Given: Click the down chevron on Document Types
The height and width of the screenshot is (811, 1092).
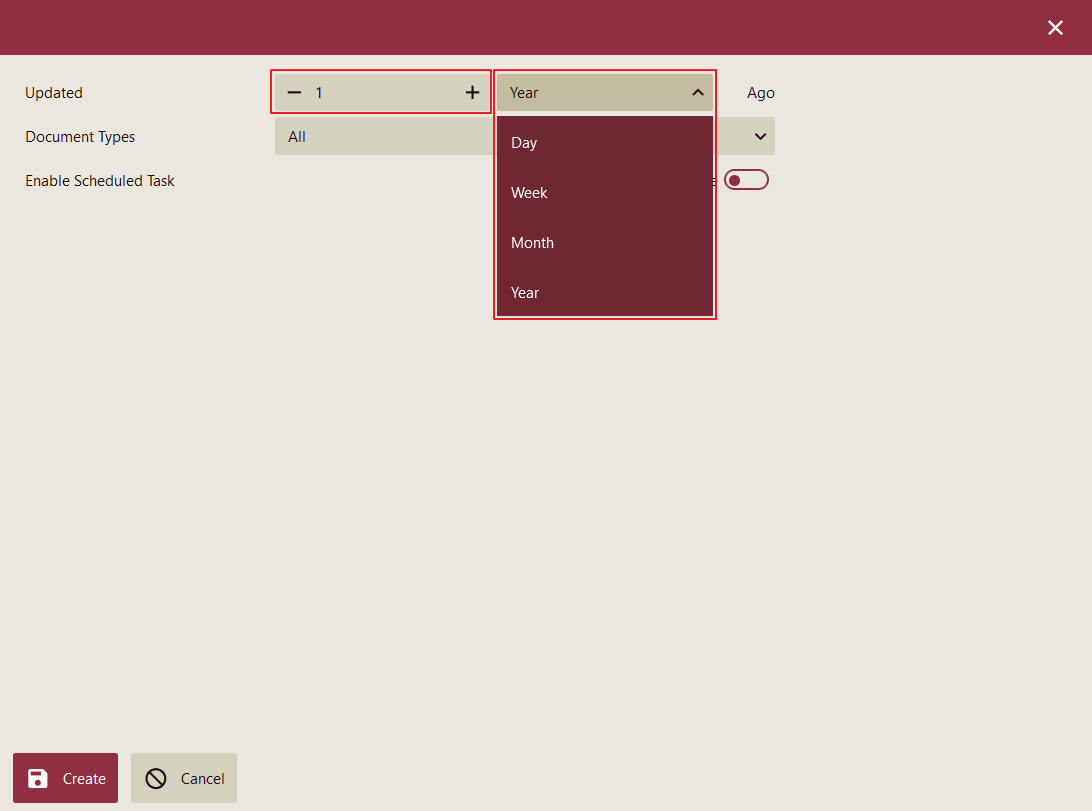Looking at the screenshot, I should pyautogui.click(x=760, y=137).
